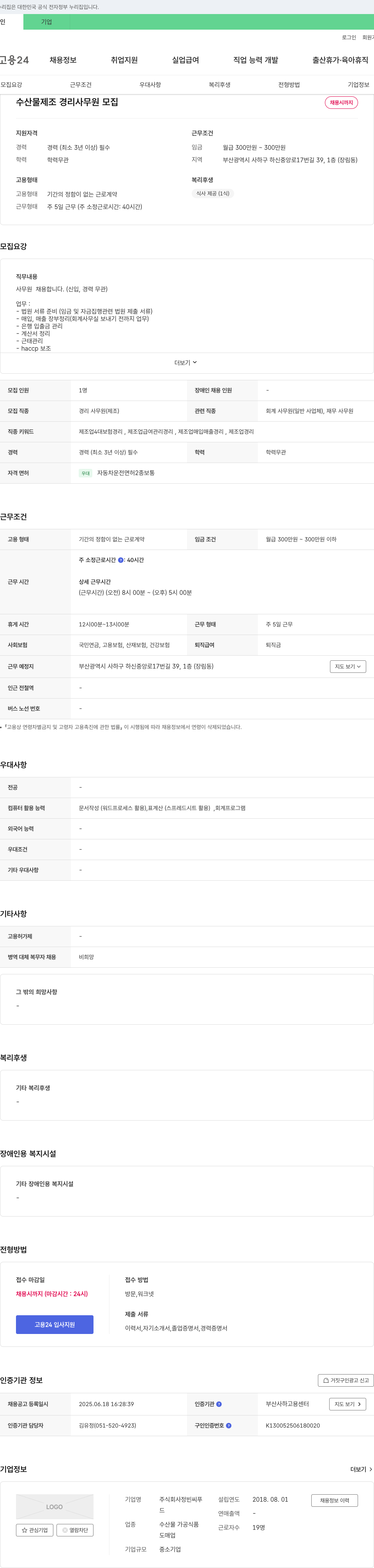The width and height of the screenshot is (374, 1568).
Task: Add company to 관심기업 favorites
Action: click(35, 1530)
